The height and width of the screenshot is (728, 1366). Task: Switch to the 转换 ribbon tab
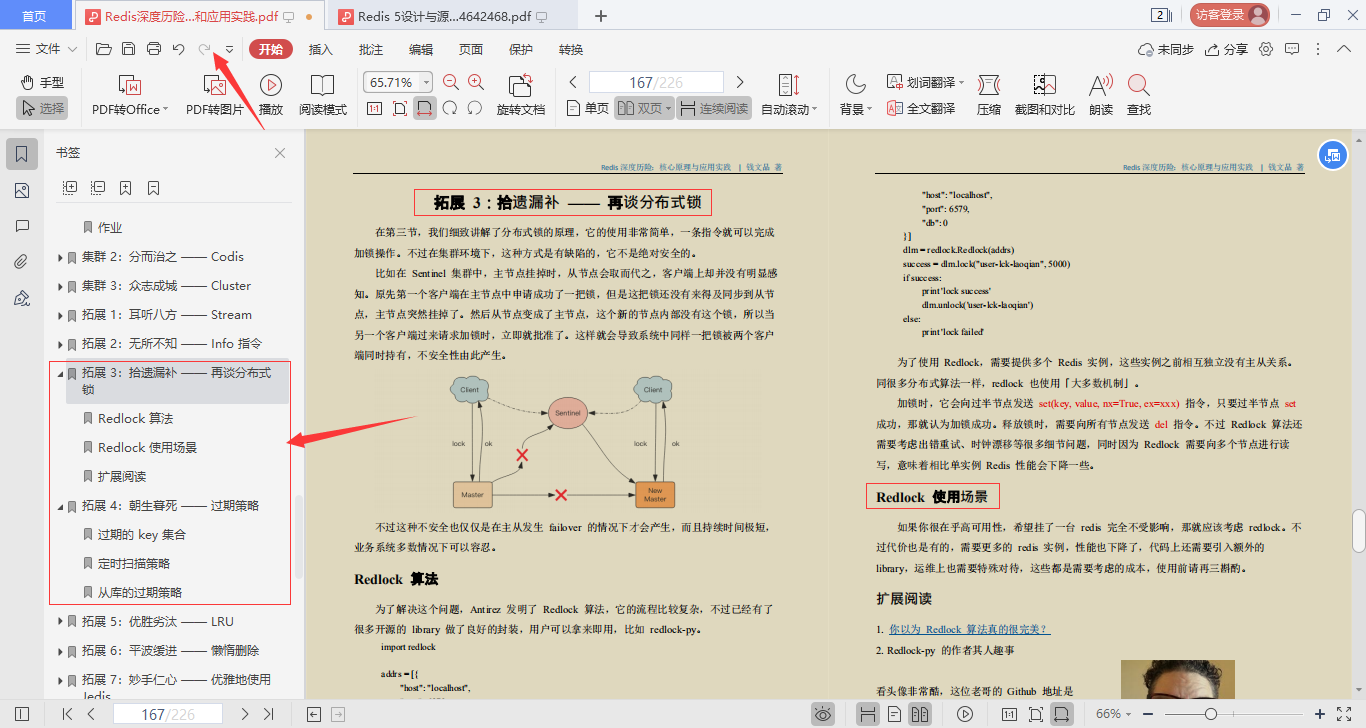[x=571, y=49]
